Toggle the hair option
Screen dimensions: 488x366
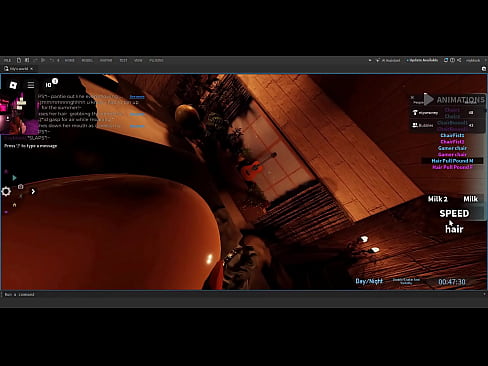click(x=454, y=229)
